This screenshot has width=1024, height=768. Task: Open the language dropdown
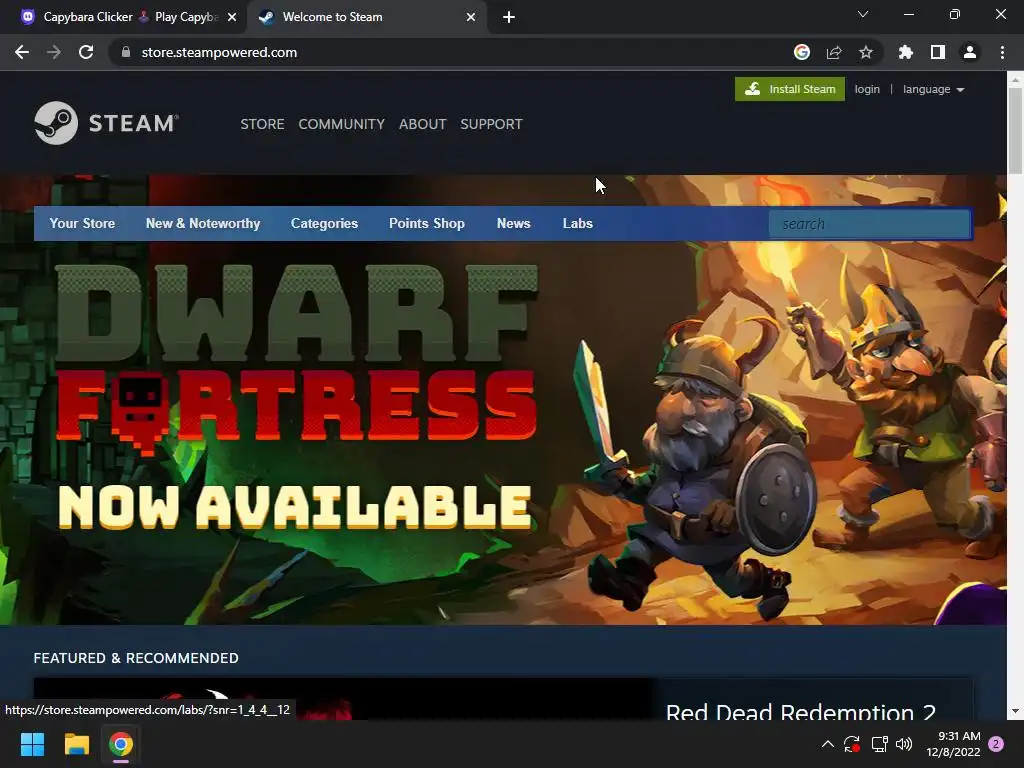pos(933,89)
